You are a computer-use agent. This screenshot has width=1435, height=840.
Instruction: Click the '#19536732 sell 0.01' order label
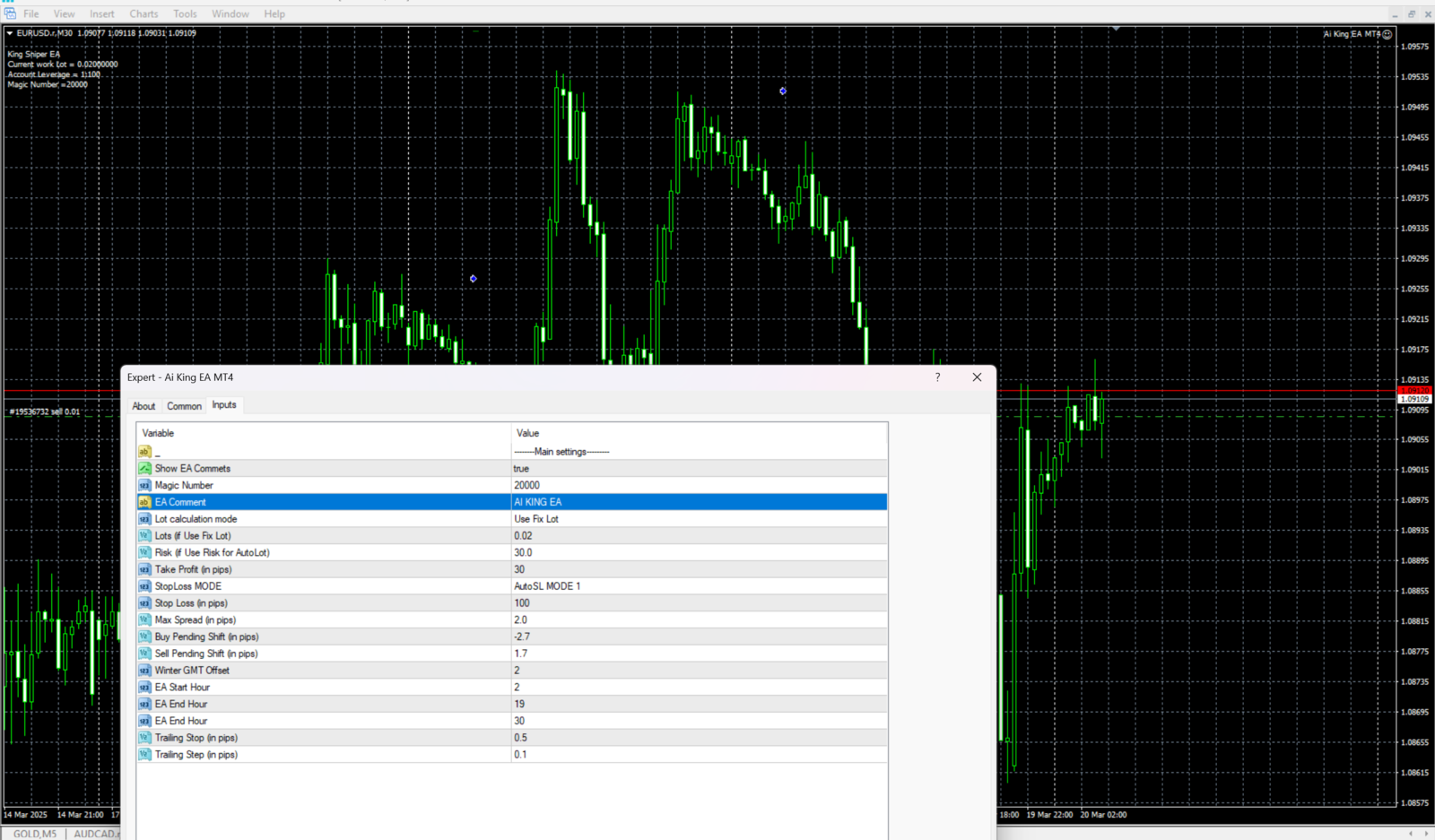(44, 411)
